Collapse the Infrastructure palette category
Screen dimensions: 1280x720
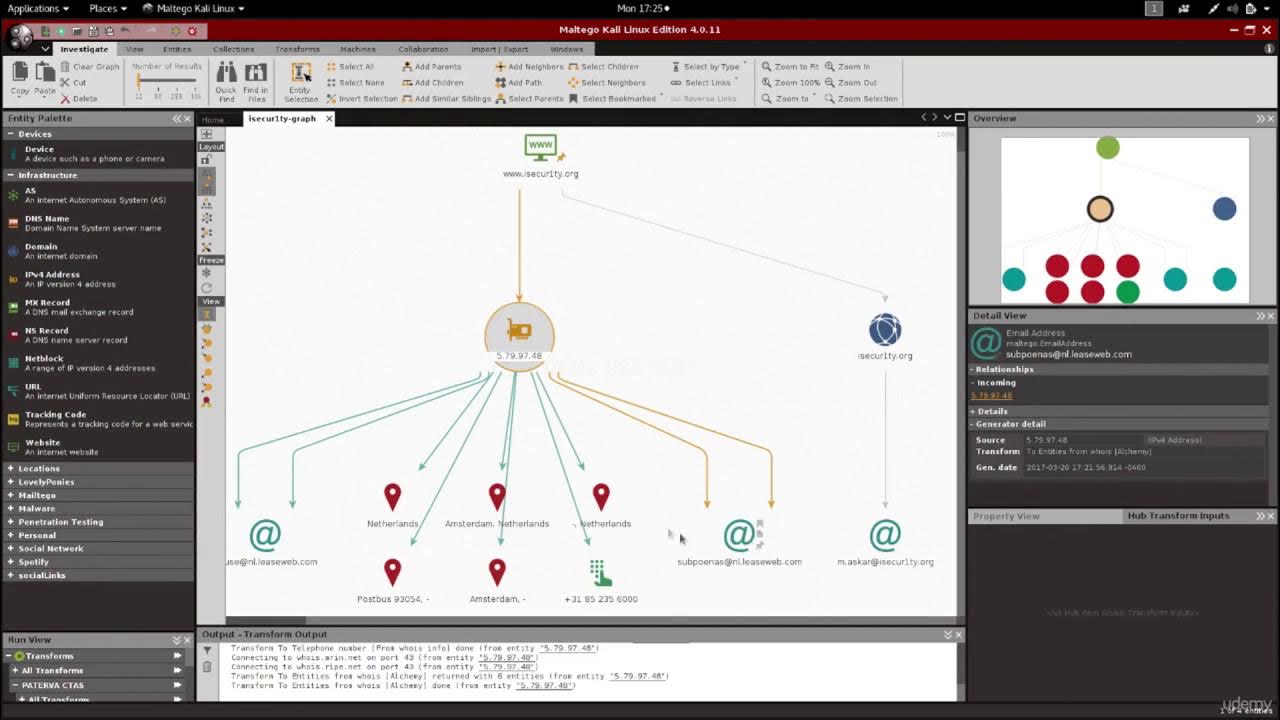click(11, 175)
